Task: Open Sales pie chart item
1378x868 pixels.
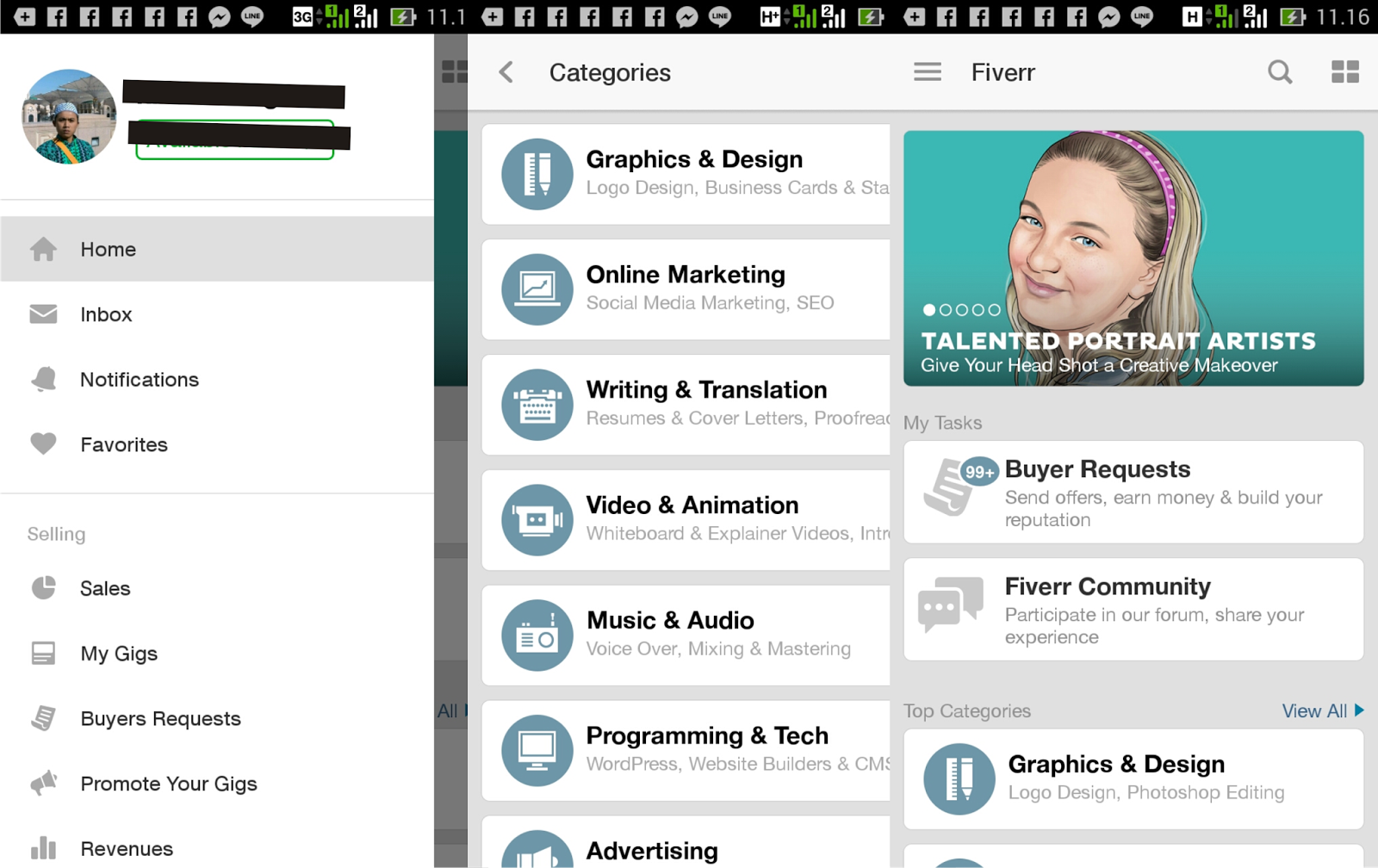Action: (217, 588)
